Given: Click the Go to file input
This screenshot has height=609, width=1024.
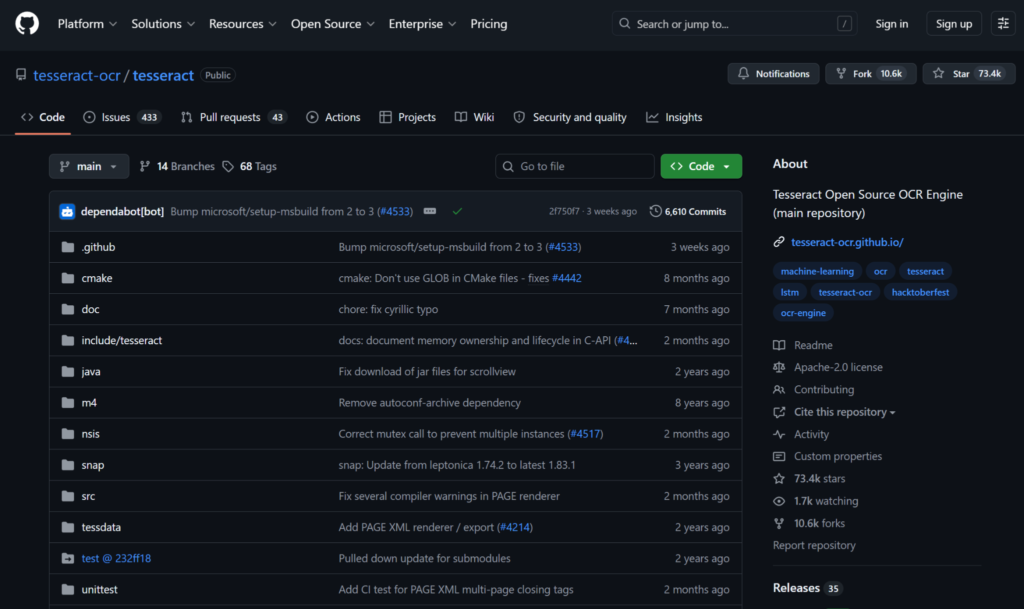Looking at the screenshot, I should tap(575, 166).
